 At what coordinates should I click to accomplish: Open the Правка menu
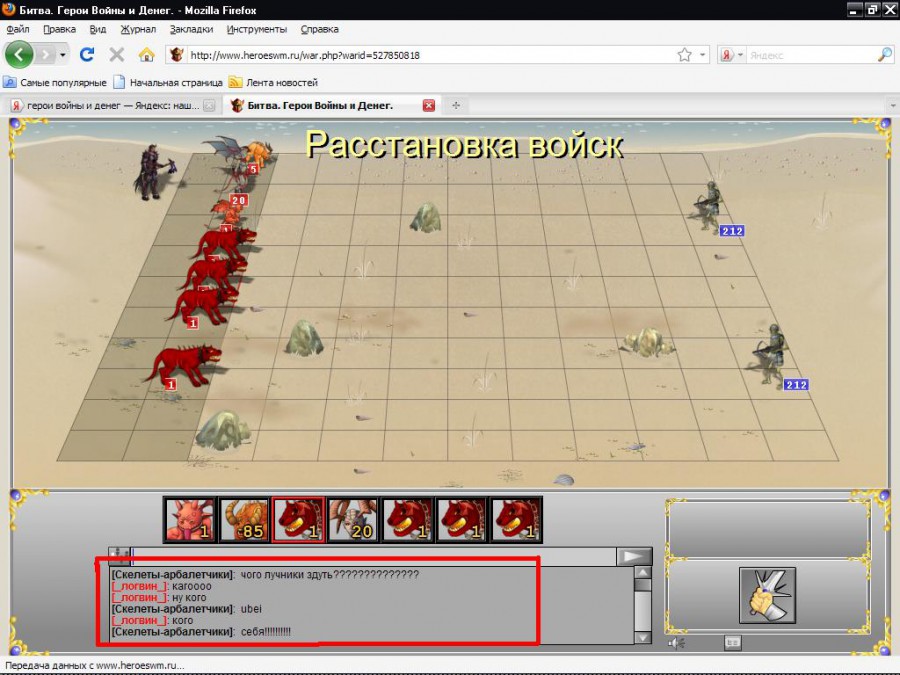(59, 29)
